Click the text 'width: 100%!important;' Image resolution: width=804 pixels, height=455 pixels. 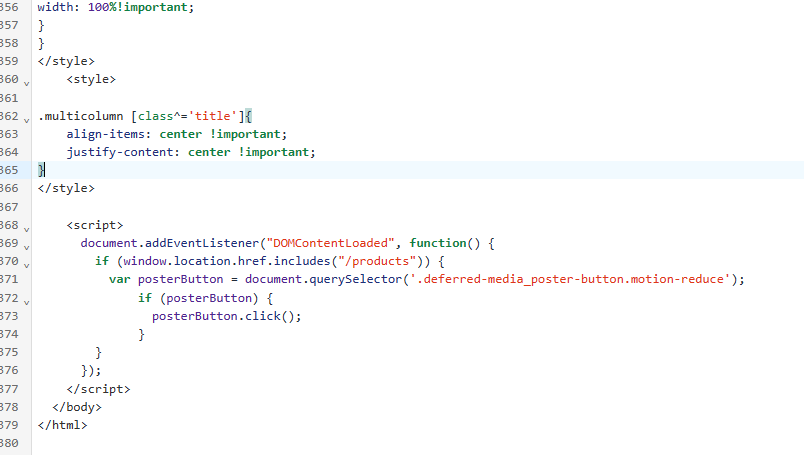(116, 7)
